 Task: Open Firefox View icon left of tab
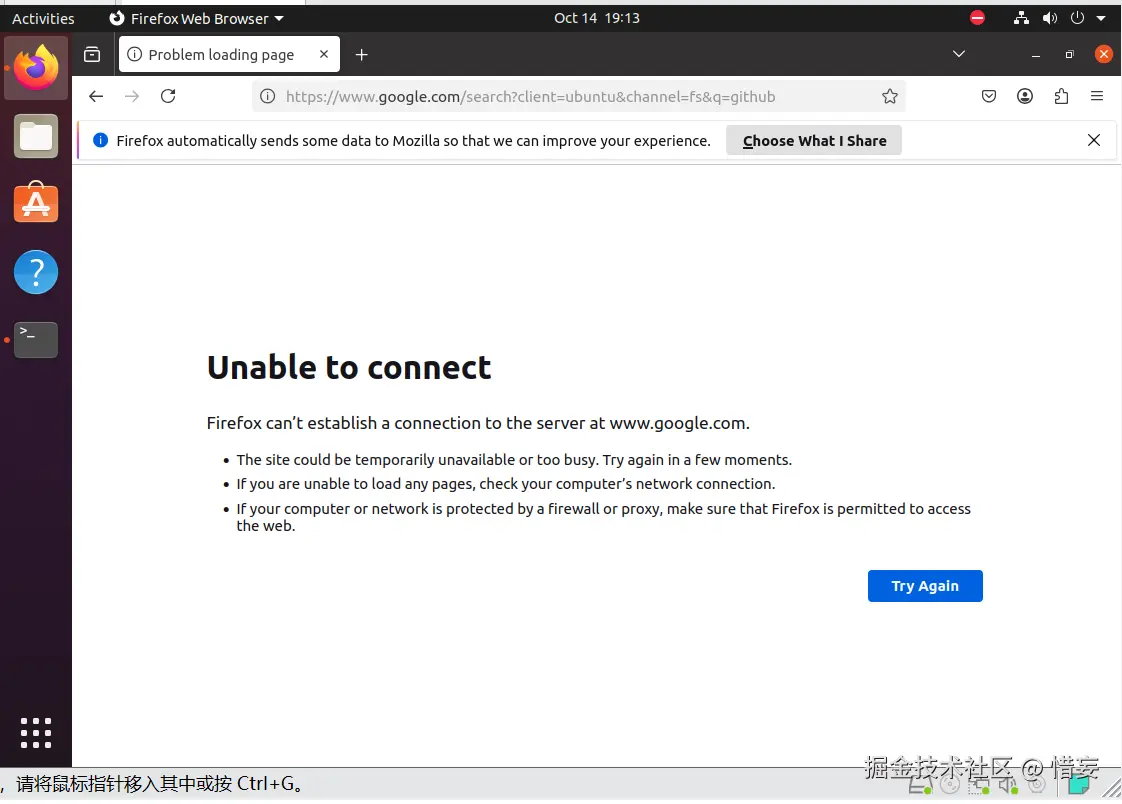(92, 54)
